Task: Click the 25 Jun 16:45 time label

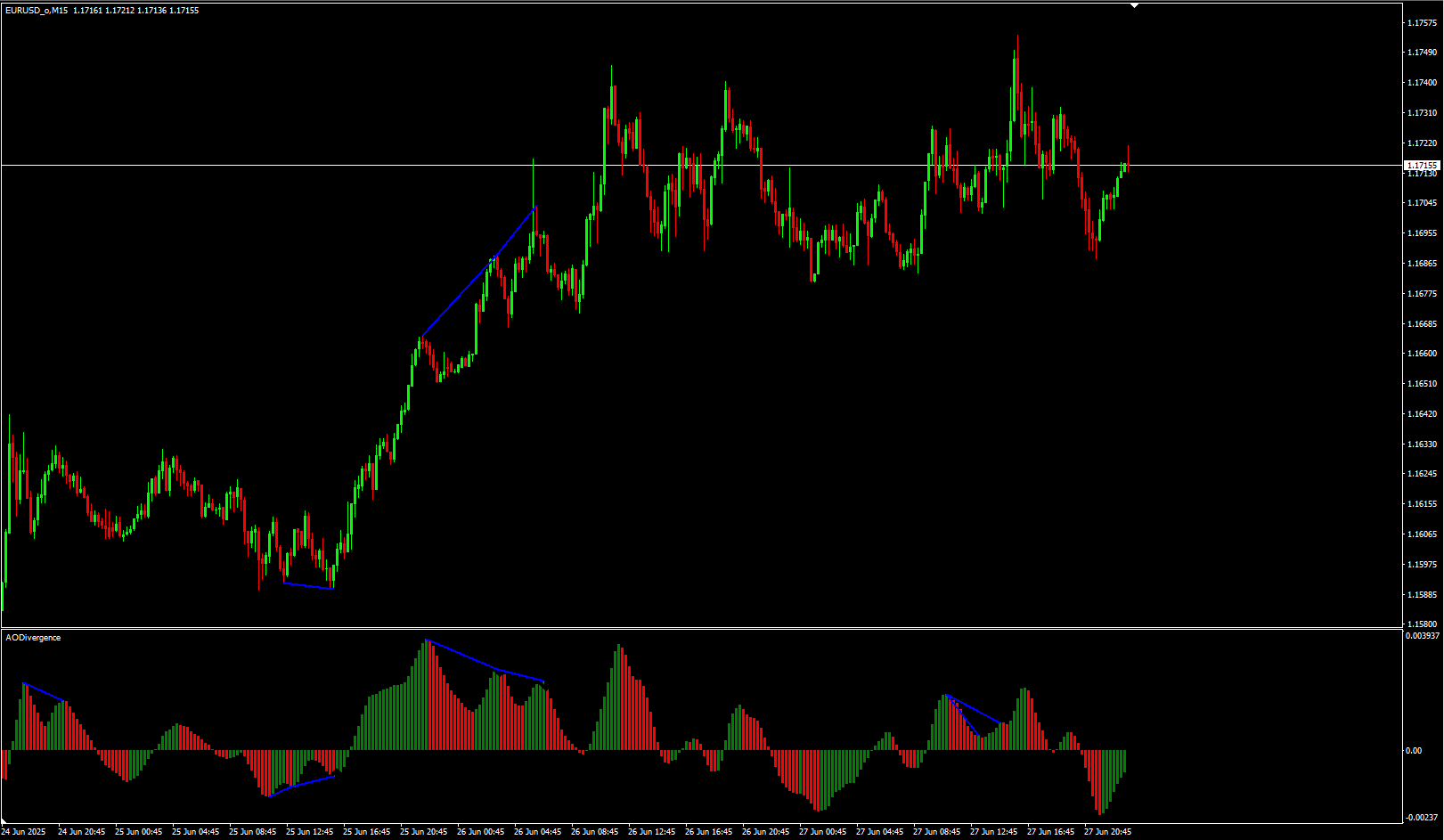Action: click(366, 832)
